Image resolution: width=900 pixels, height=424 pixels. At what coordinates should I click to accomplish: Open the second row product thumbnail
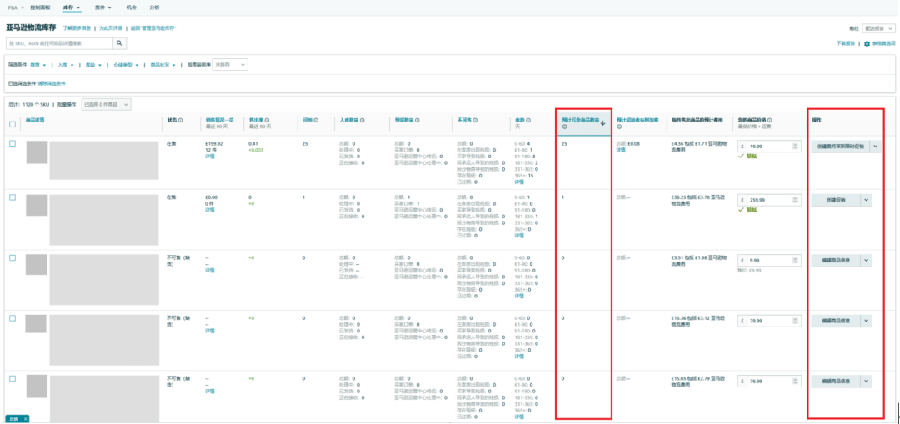click(x=37, y=205)
